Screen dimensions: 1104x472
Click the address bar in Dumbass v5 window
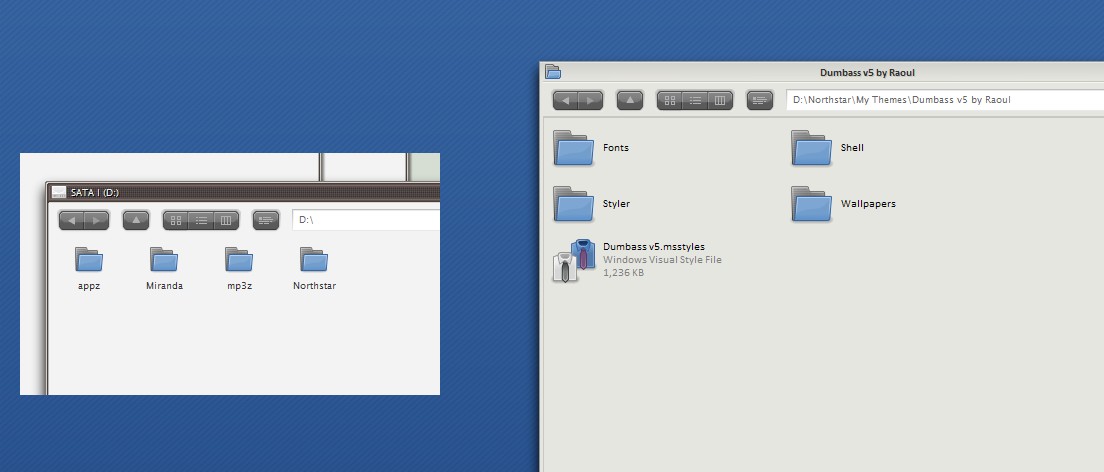click(945, 100)
